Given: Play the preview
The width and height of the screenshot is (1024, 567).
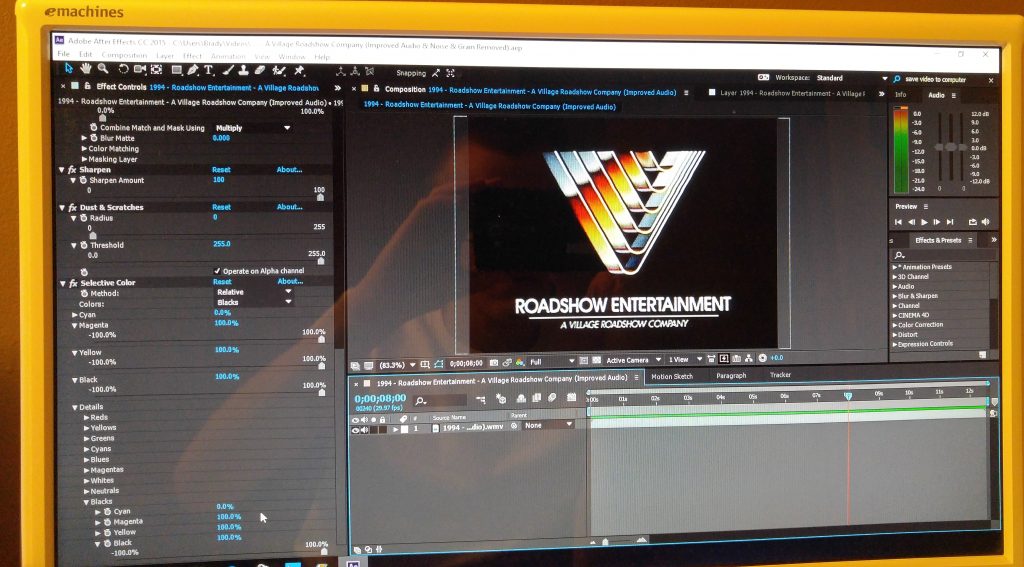Looking at the screenshot, I should [924, 223].
